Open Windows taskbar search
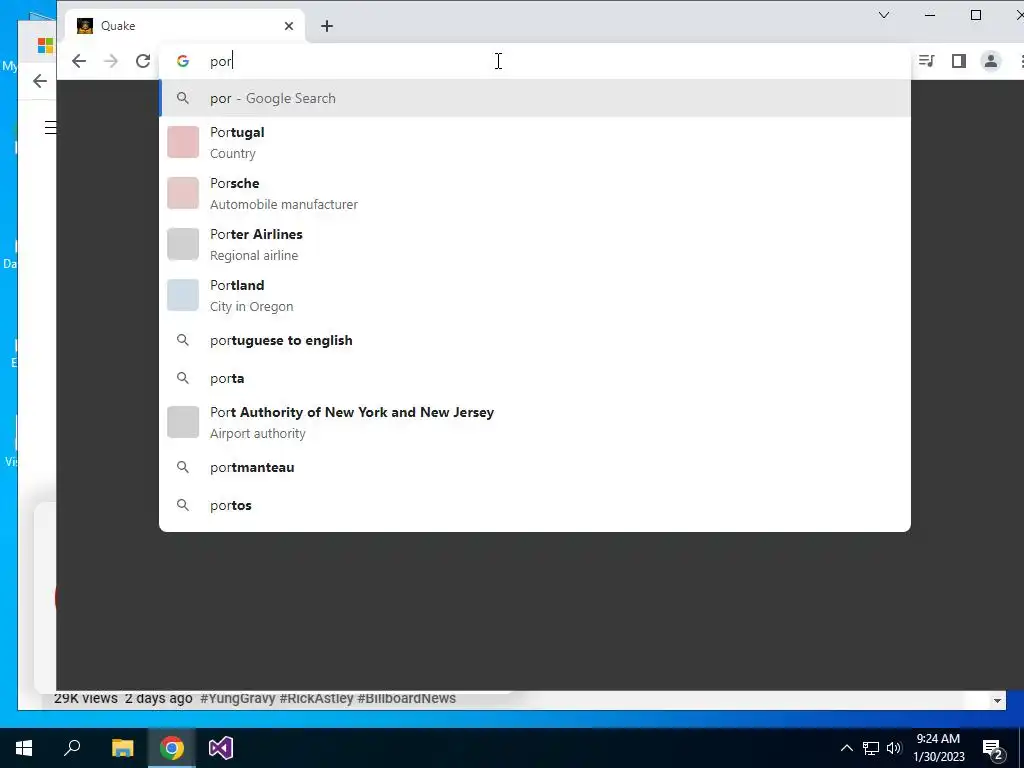 coord(72,748)
